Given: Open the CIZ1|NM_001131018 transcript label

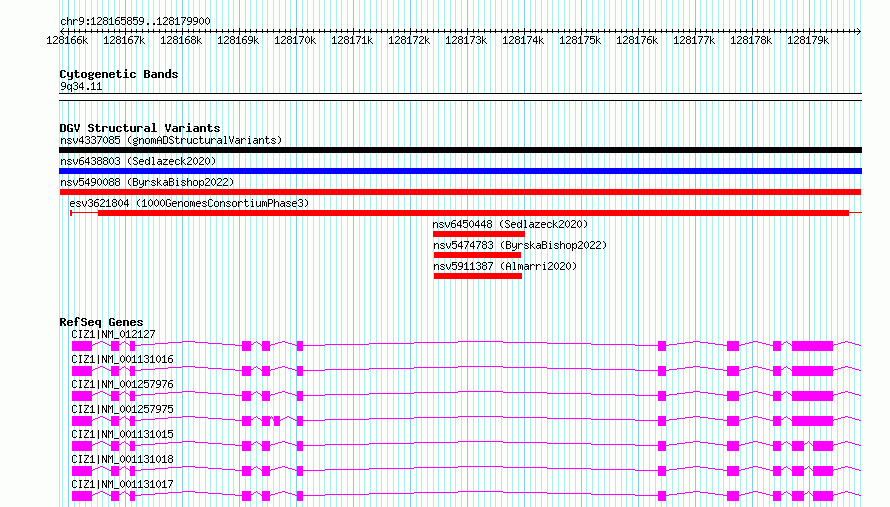Looking at the screenshot, I should point(122,459).
